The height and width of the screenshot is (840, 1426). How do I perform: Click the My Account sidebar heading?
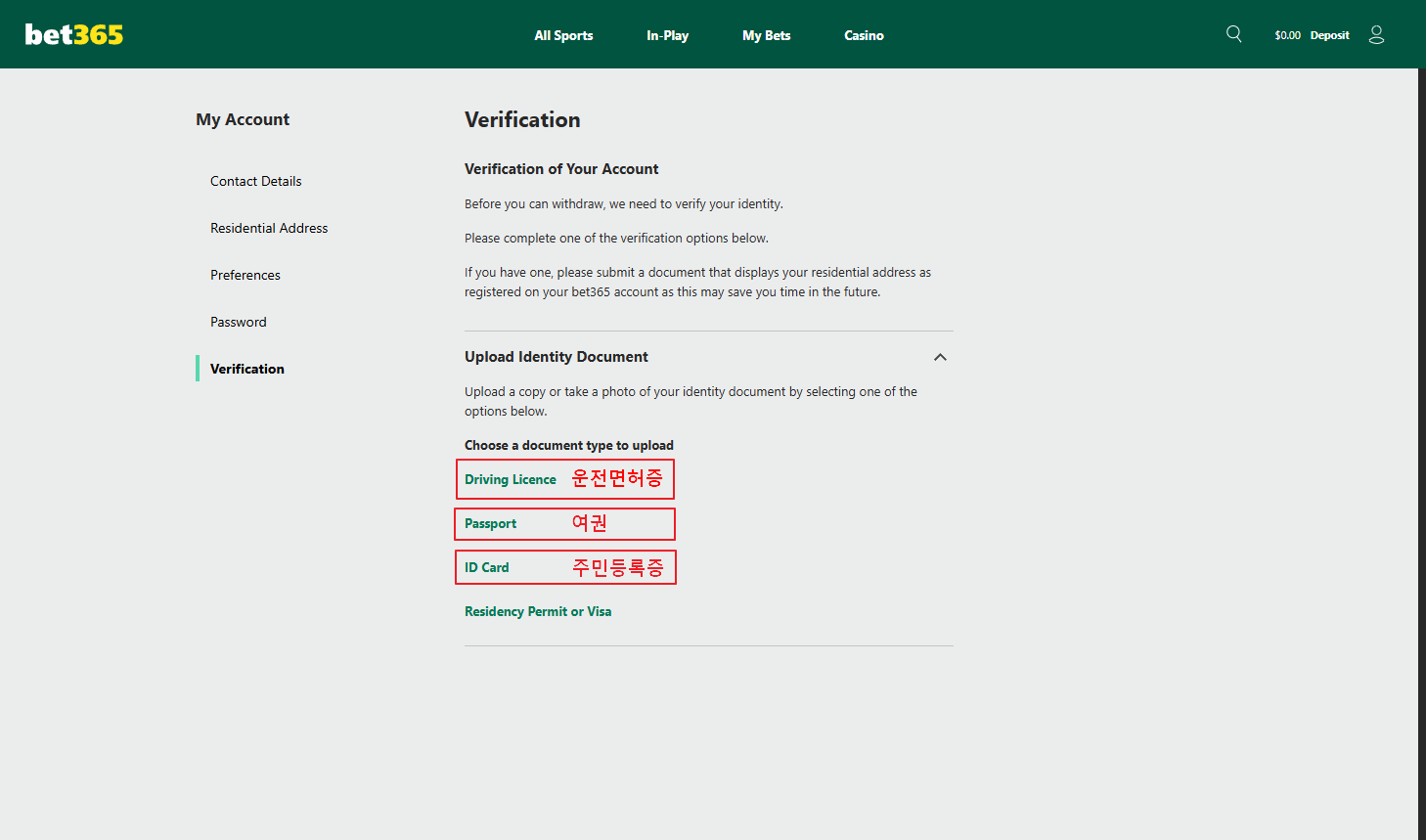(x=243, y=119)
